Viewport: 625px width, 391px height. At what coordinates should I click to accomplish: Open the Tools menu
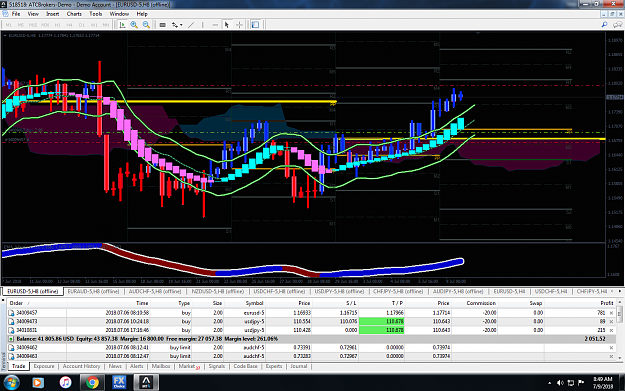tap(96, 14)
